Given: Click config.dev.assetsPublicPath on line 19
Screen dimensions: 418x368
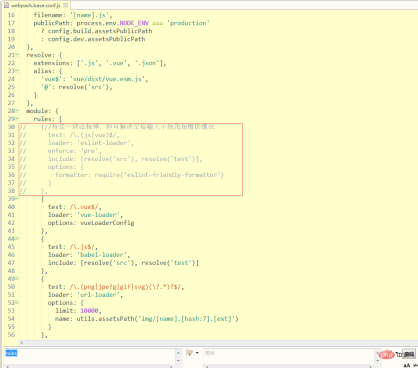Looking at the screenshot, I should tap(96, 39).
